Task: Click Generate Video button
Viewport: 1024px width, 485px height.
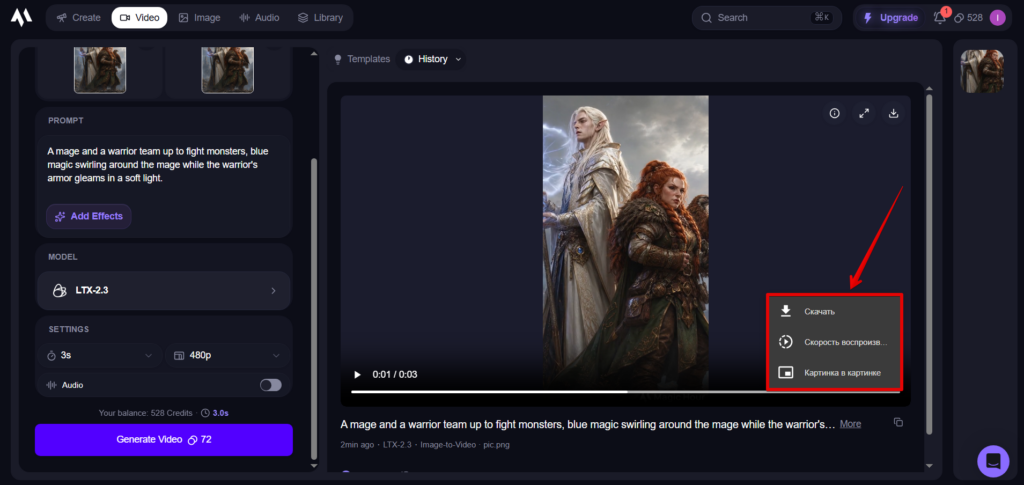Action: click(x=164, y=439)
